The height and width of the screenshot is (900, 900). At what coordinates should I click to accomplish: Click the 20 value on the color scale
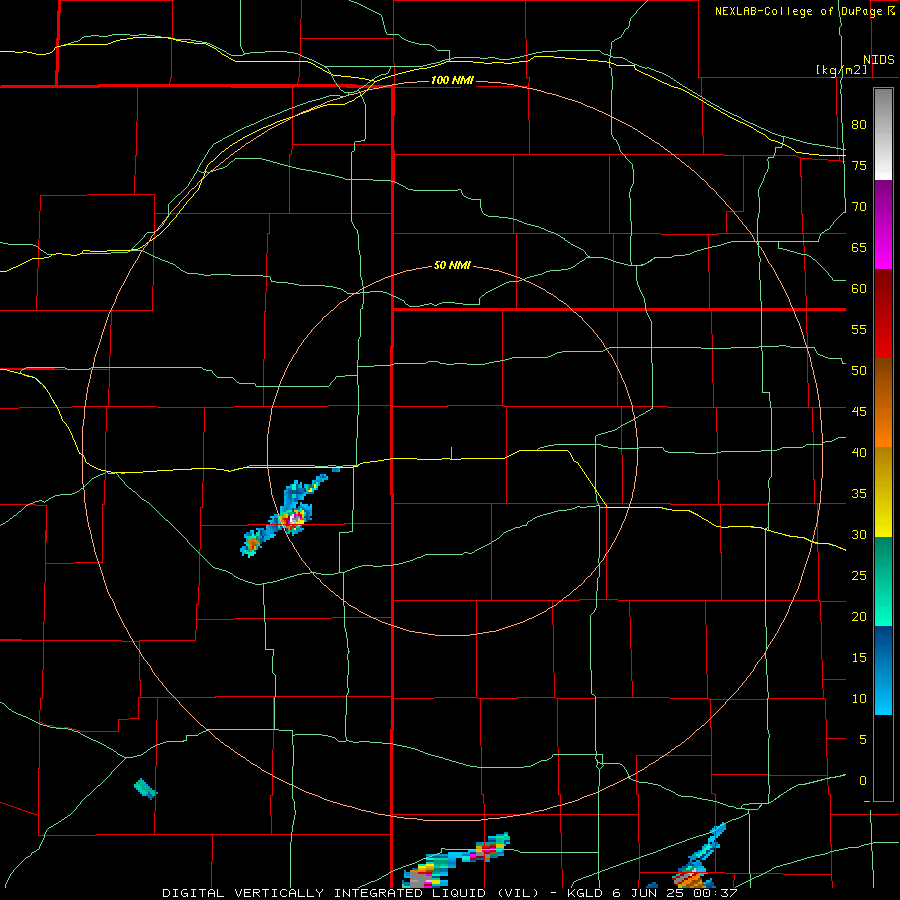859,617
